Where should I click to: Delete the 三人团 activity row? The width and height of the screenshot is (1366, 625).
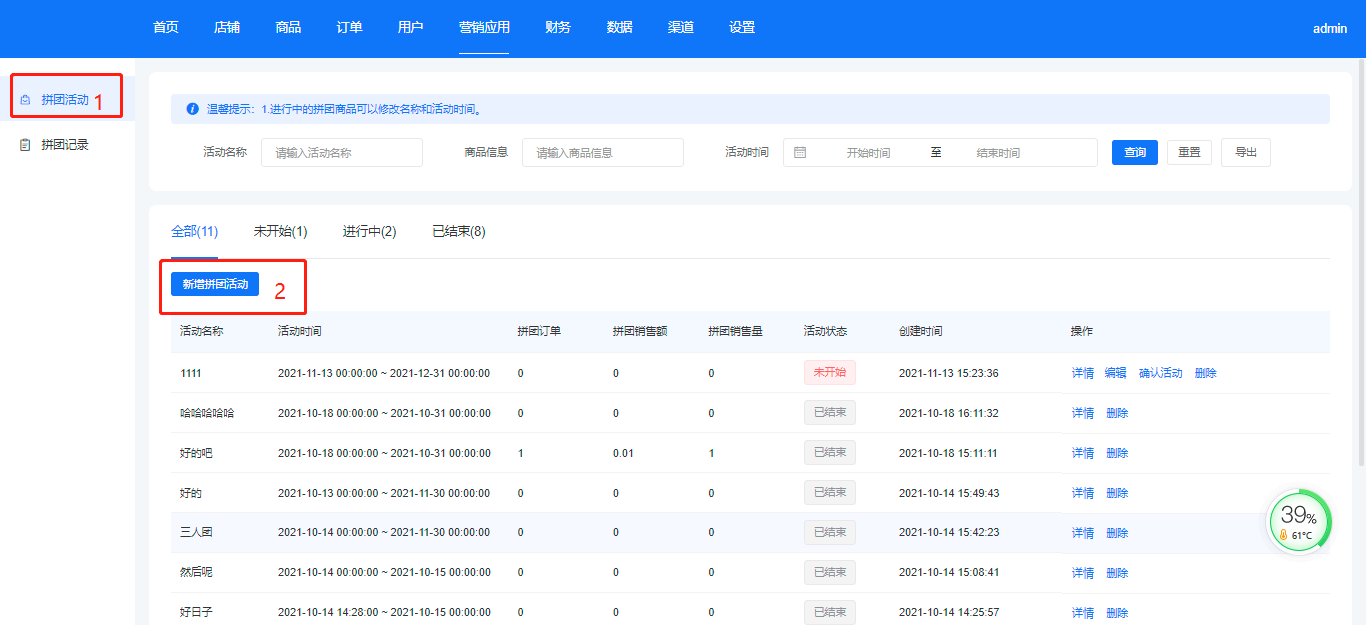click(1117, 533)
